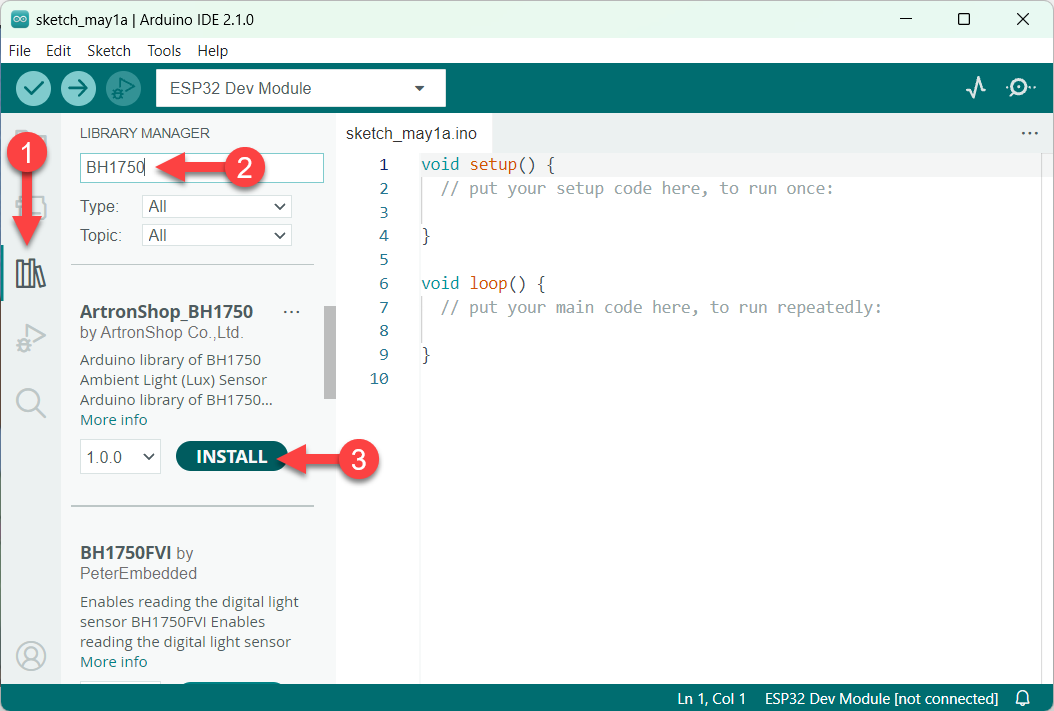Click line number 10 in the gutter
Image resolution: width=1054 pixels, height=711 pixels.
[x=379, y=379]
